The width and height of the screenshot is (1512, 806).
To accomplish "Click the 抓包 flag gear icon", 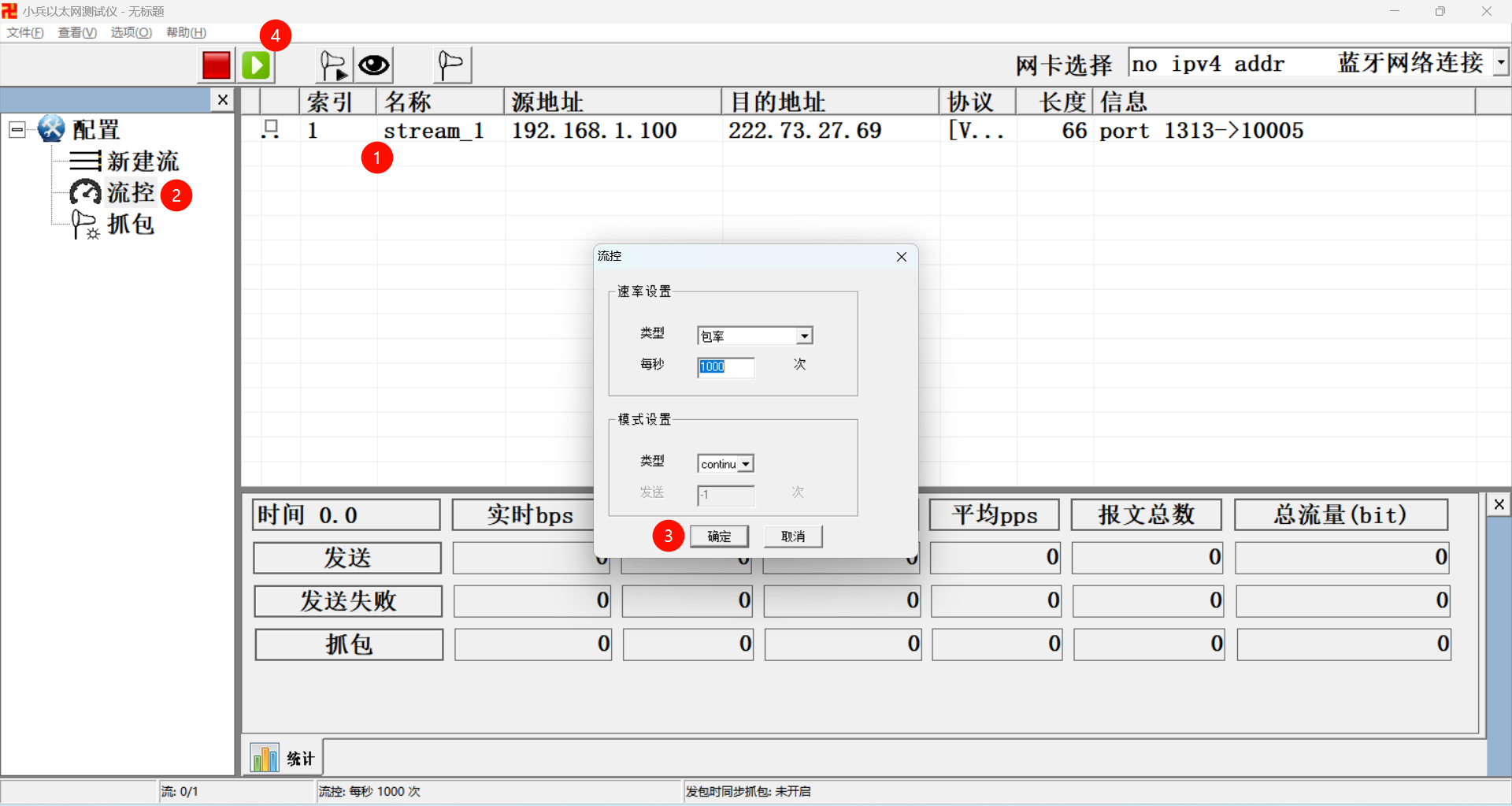I will coord(85,225).
